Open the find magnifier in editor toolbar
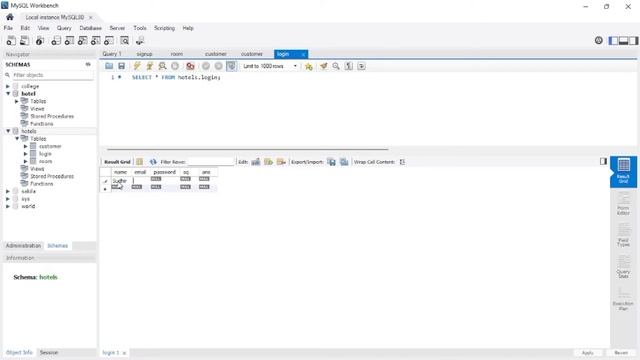This screenshot has height=360, width=640. click(336, 66)
